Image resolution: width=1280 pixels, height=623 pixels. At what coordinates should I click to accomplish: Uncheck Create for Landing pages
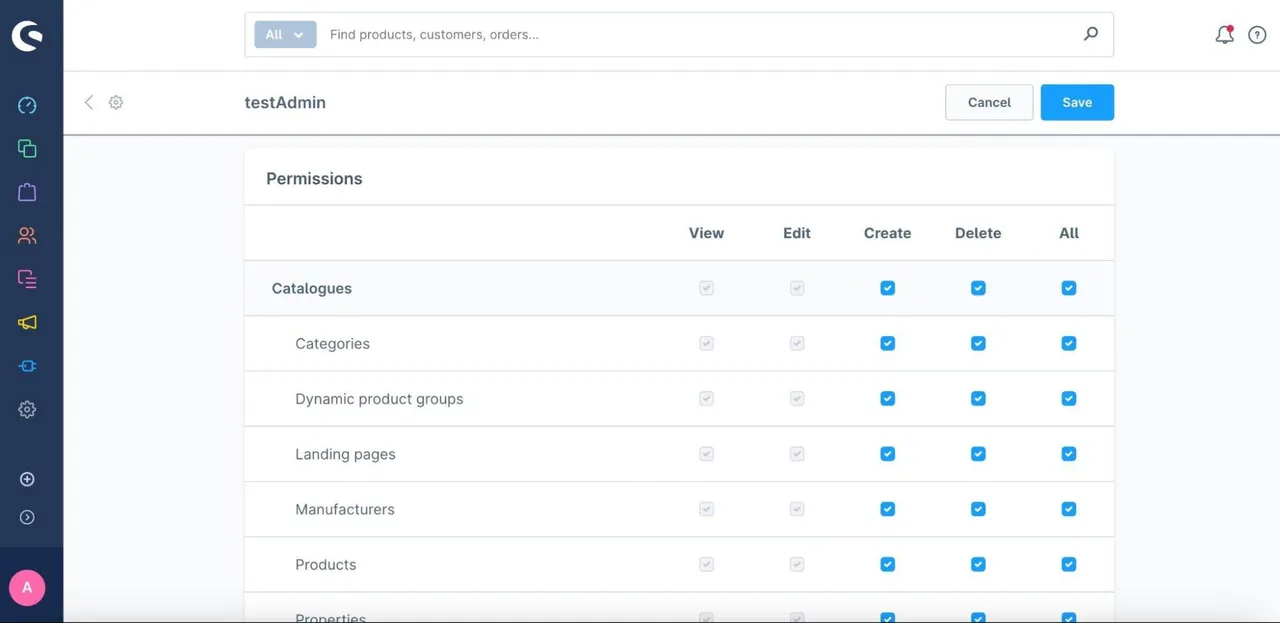pyautogui.click(x=887, y=454)
